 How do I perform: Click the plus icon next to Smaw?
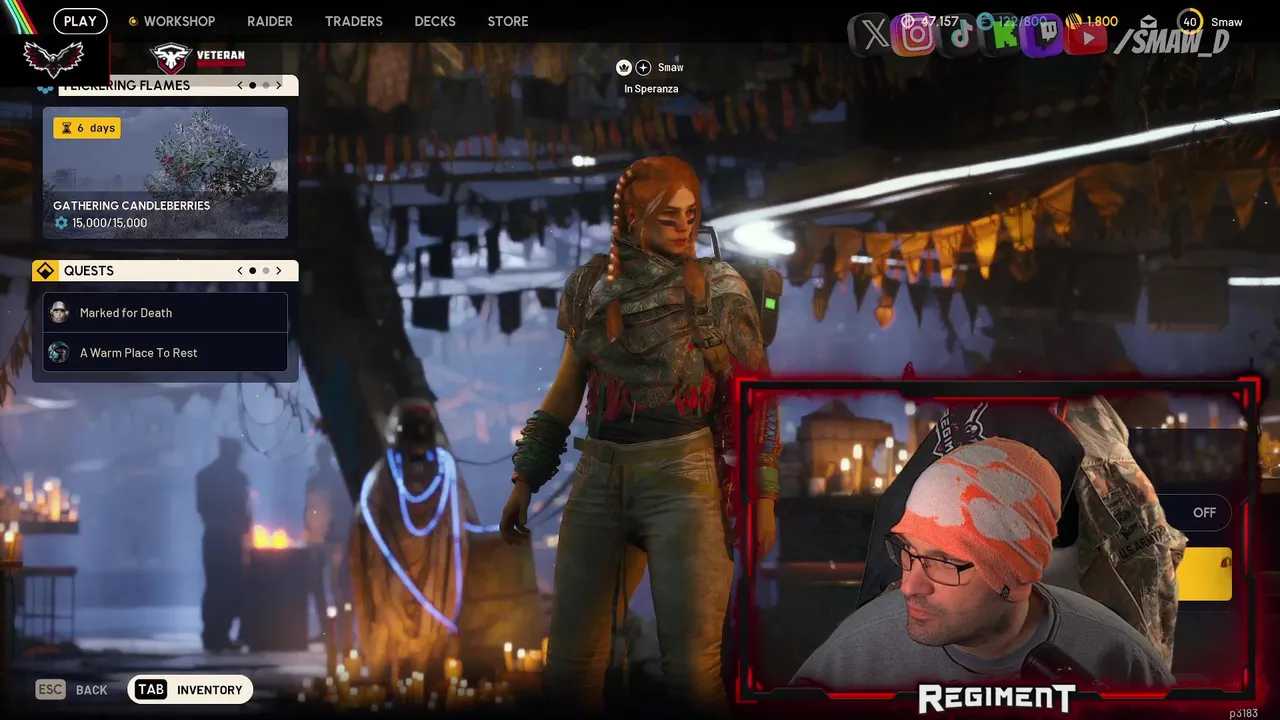click(643, 67)
